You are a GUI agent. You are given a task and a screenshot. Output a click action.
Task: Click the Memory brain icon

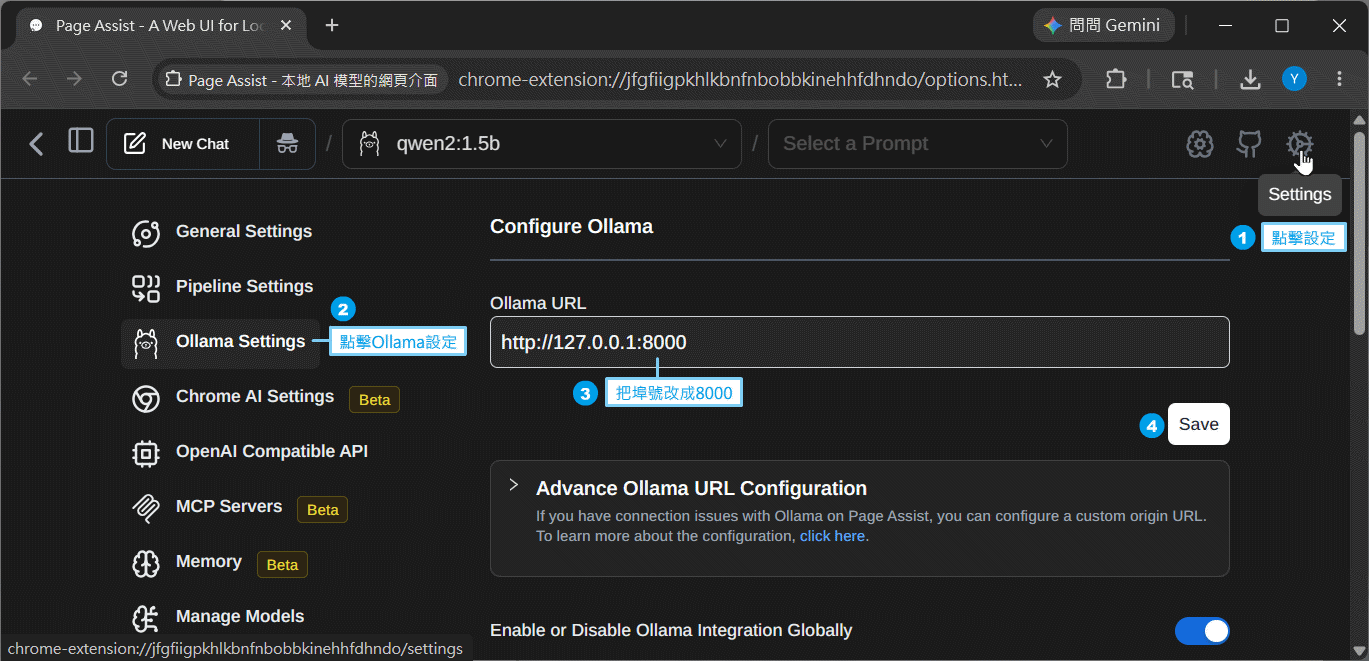tap(146, 563)
